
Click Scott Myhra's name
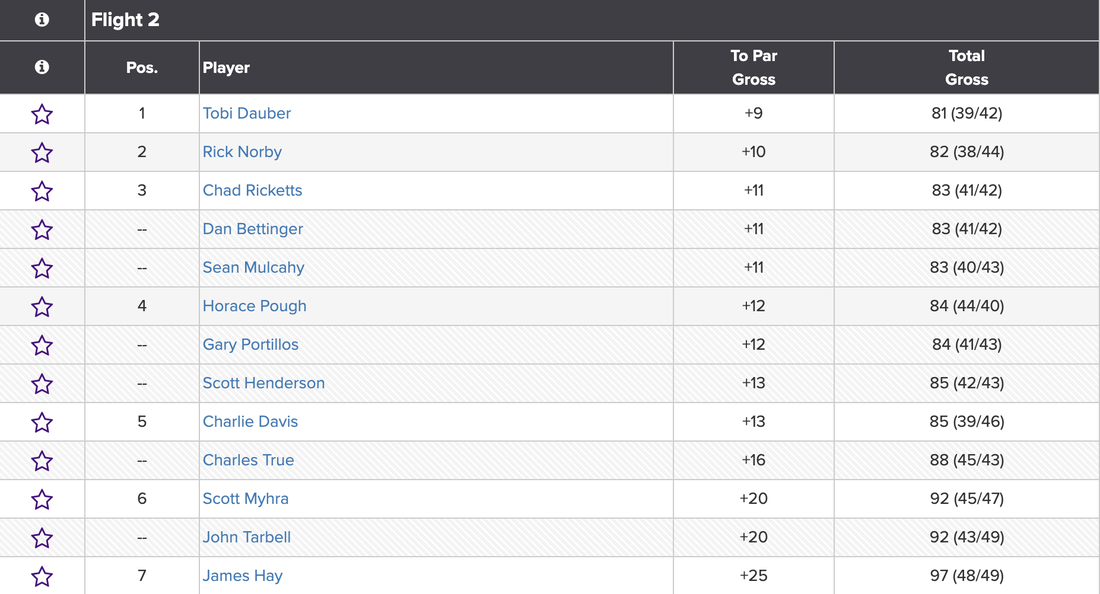(245, 499)
